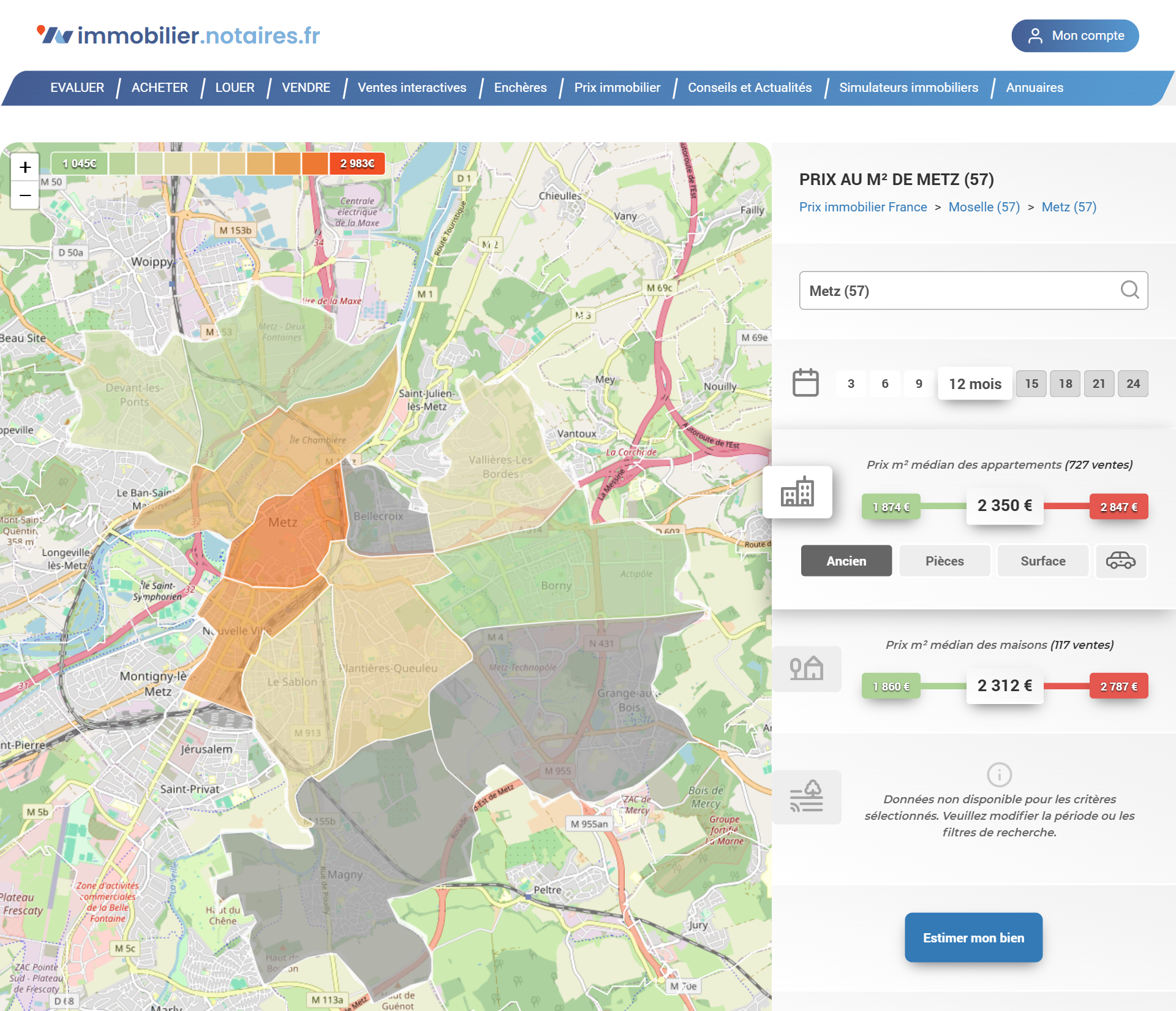Click the apartment low price 1 874 €
Screen dimensions: 1176x1011
(891, 507)
